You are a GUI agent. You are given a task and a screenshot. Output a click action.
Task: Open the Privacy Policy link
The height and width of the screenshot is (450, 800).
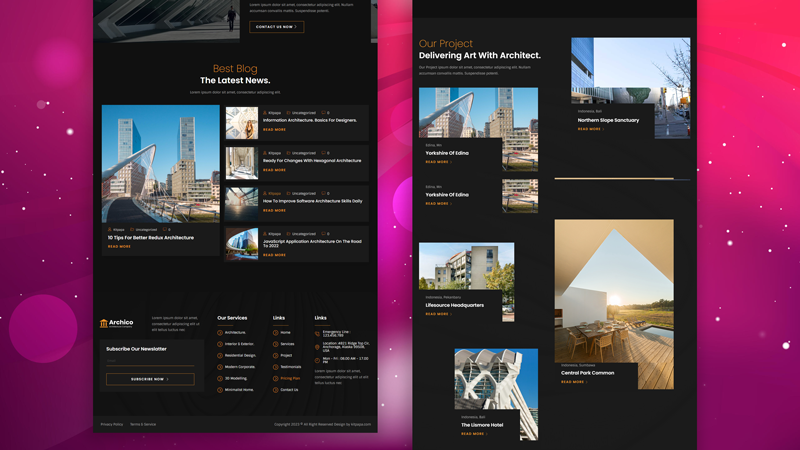point(112,424)
